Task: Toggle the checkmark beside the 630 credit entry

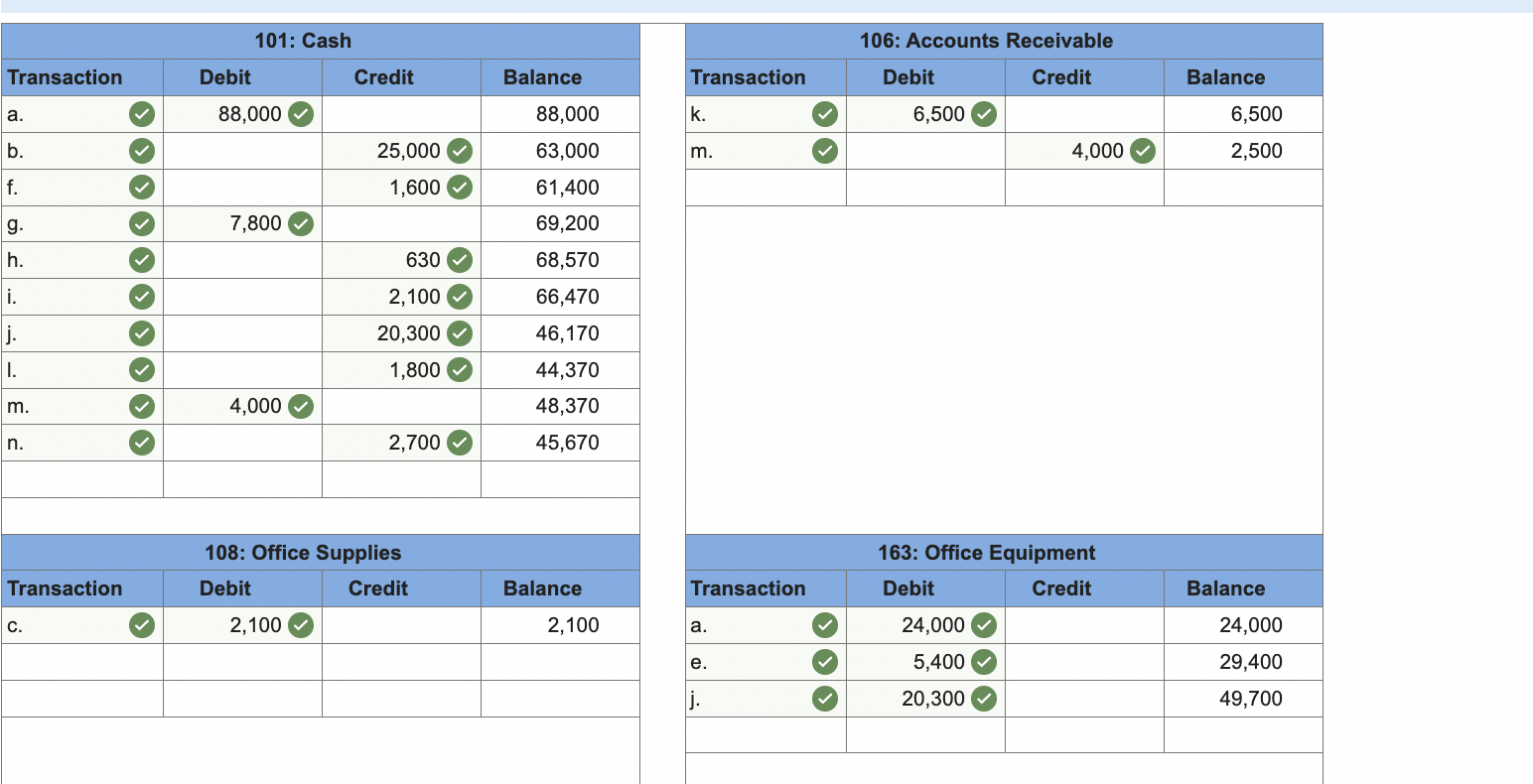Action: pos(458,260)
